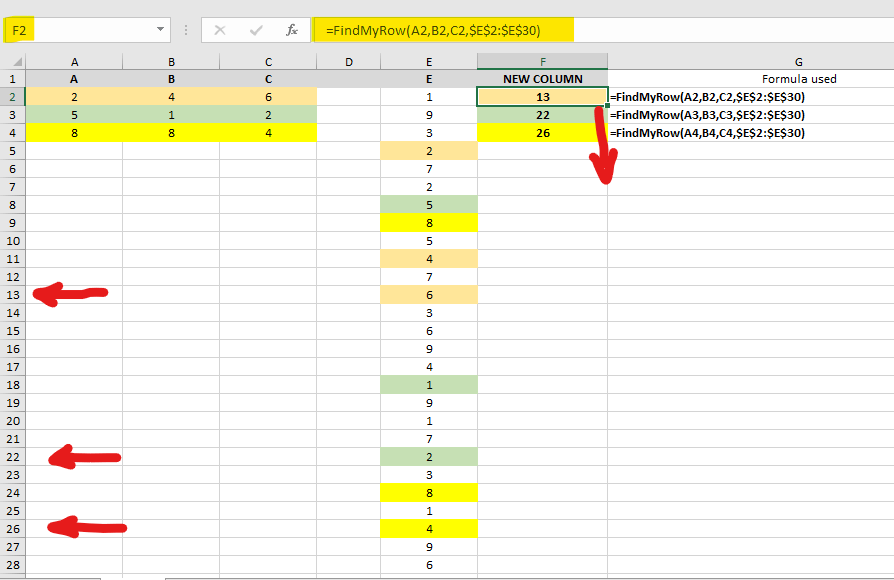This screenshot has height=580, width=894.
Task: Select cell F4 with value 26
Action: point(543,133)
